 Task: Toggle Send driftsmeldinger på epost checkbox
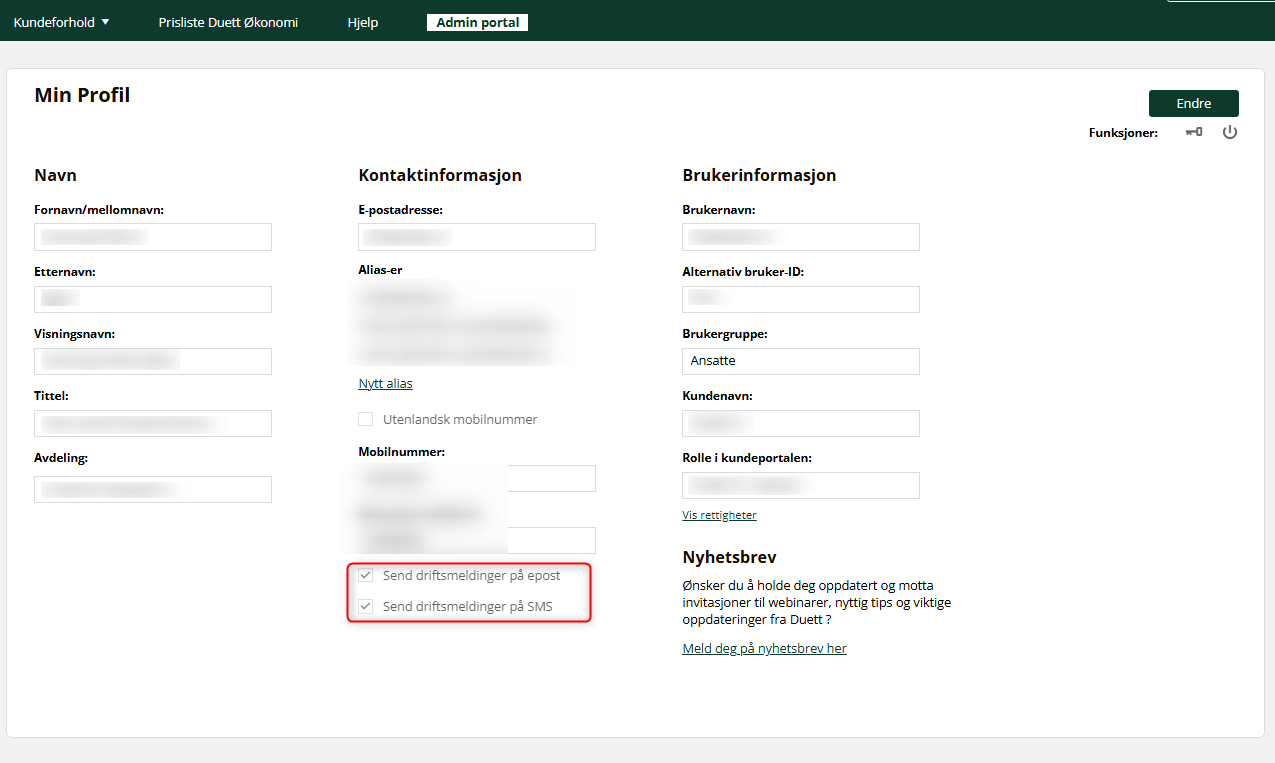(x=366, y=575)
